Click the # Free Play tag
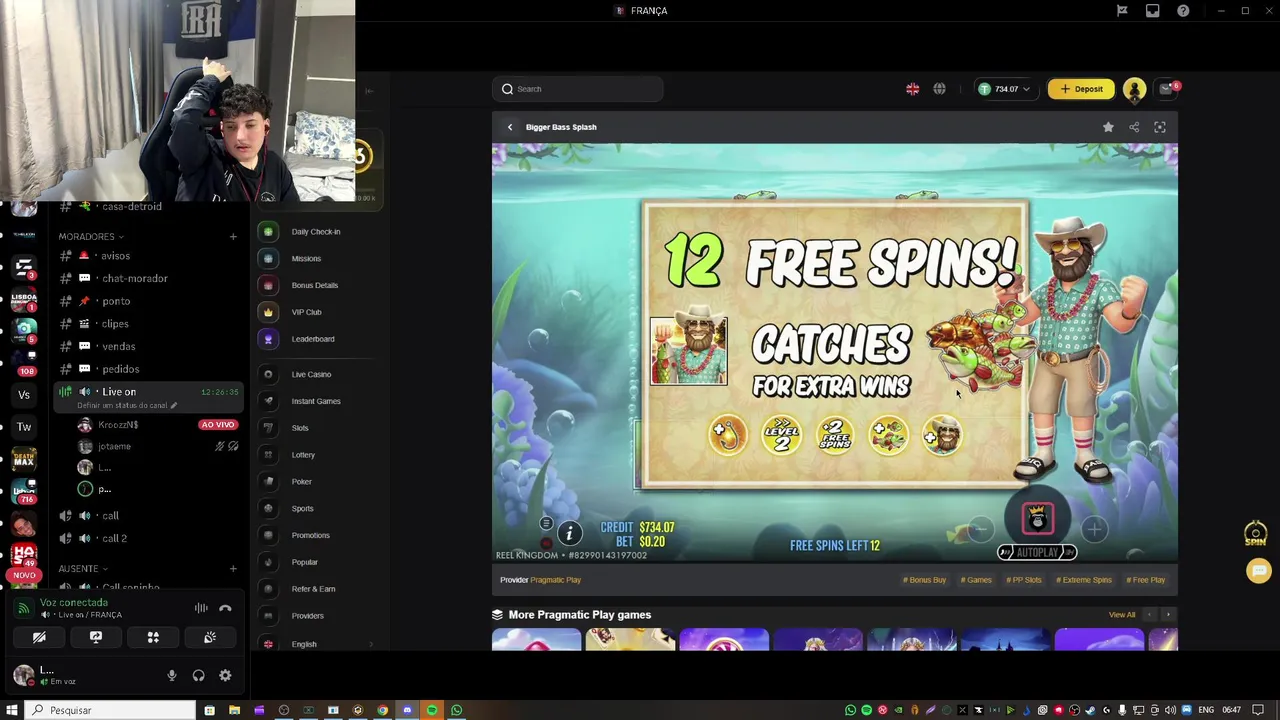Viewport: 1280px width, 720px height. [x=1146, y=580]
